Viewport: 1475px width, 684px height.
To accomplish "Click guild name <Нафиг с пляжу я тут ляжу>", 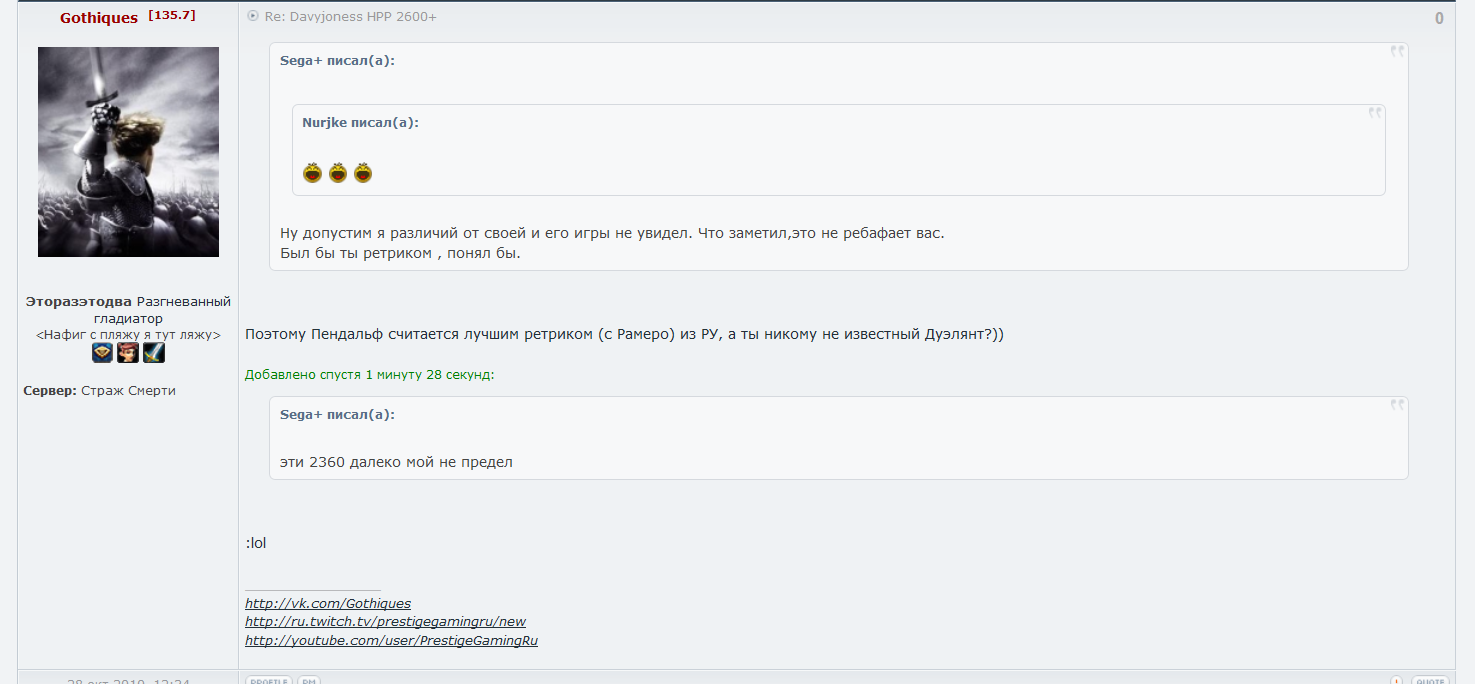I will coord(128,335).
